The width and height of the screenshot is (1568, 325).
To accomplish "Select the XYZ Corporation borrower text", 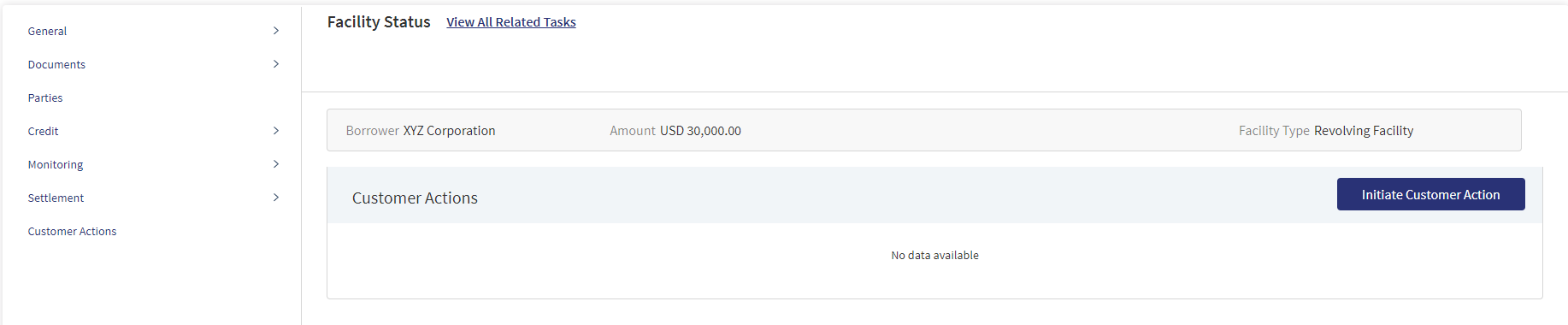I will (449, 131).
